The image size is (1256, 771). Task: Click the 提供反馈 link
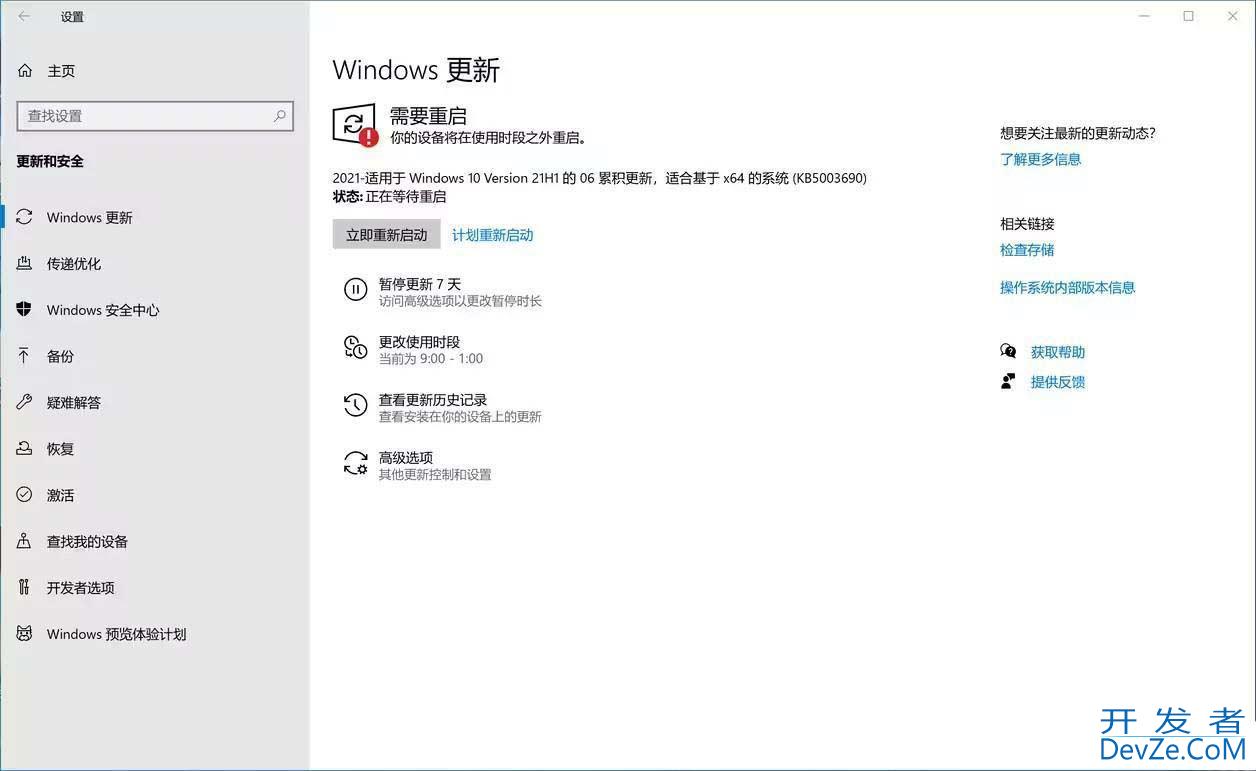[1057, 382]
